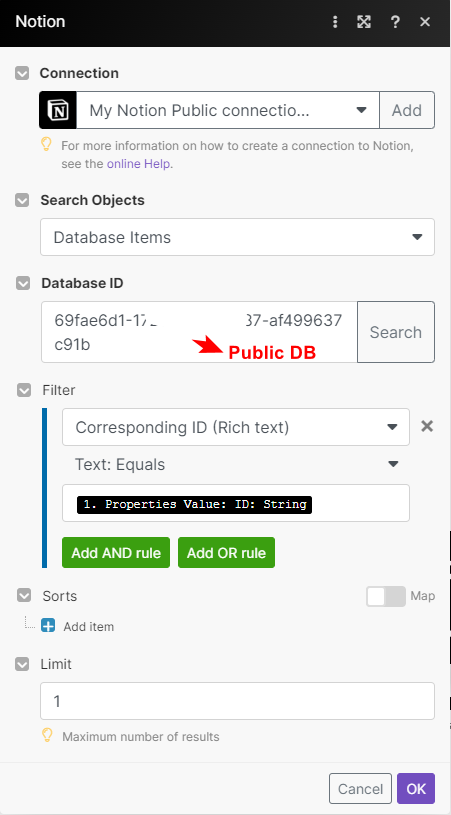Collapse the Connection section chevron
This screenshot has width=451, height=815.
point(22,73)
